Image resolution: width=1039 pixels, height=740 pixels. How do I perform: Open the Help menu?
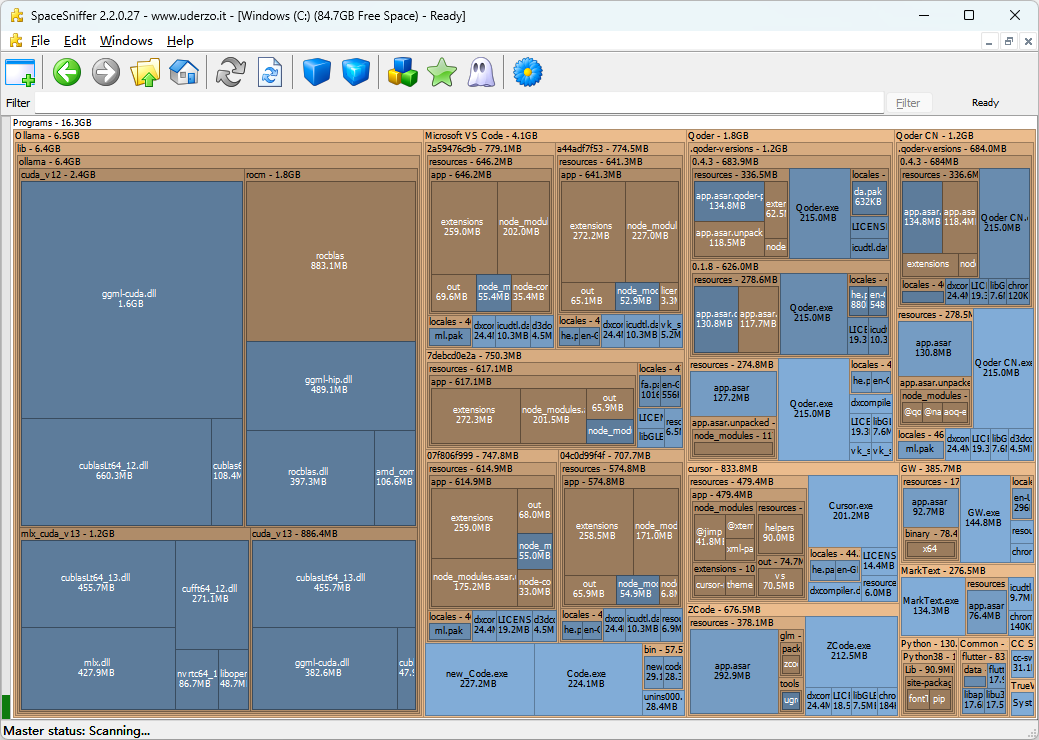(180, 40)
